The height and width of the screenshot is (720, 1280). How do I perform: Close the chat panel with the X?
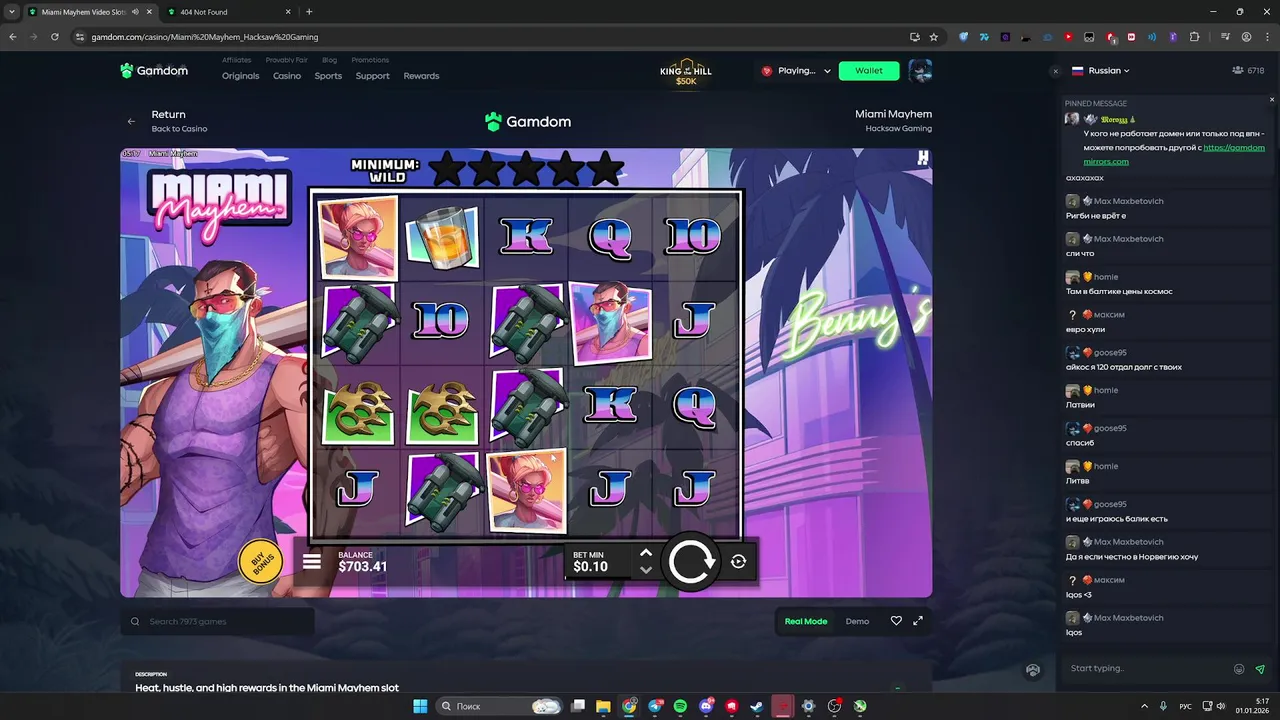[x=1055, y=71]
